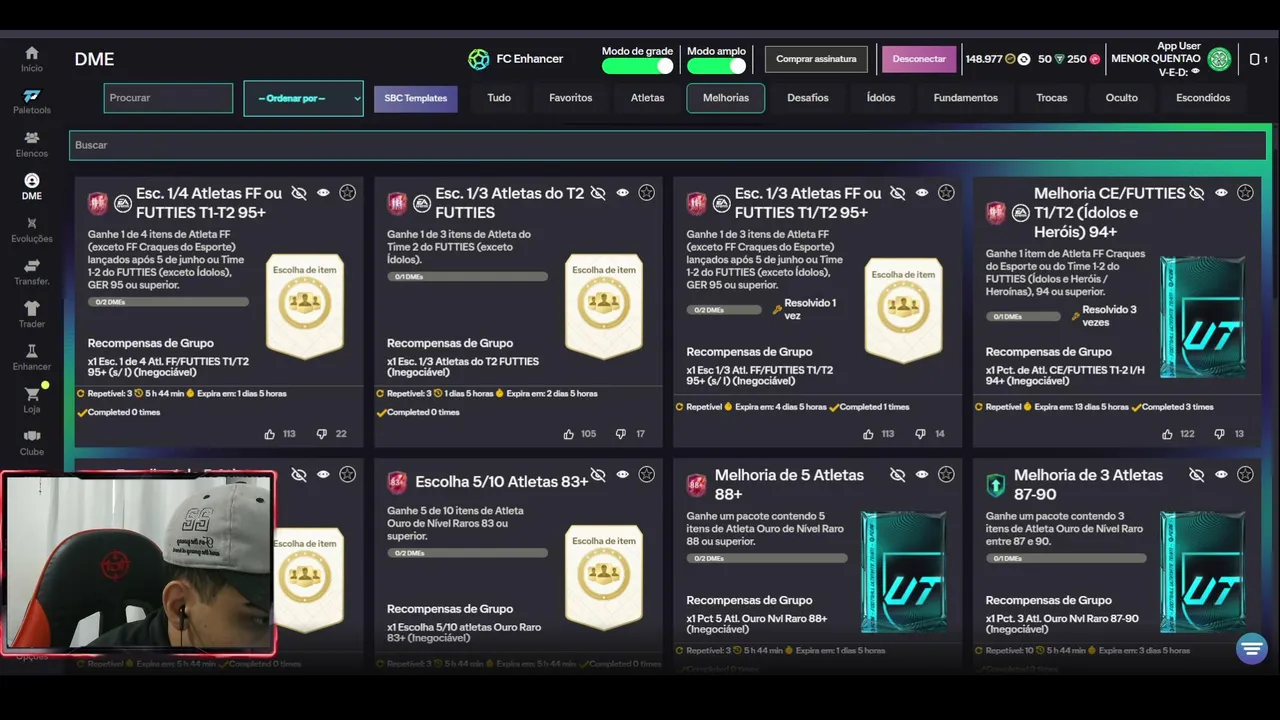Like the Melhoria CE/FUTTIES card

click(x=1167, y=434)
